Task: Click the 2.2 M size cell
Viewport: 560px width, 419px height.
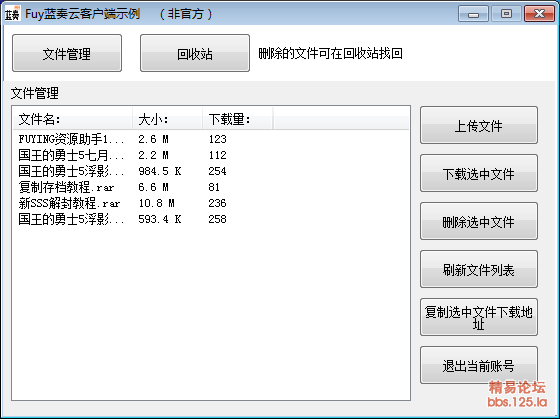Action: click(x=154, y=155)
